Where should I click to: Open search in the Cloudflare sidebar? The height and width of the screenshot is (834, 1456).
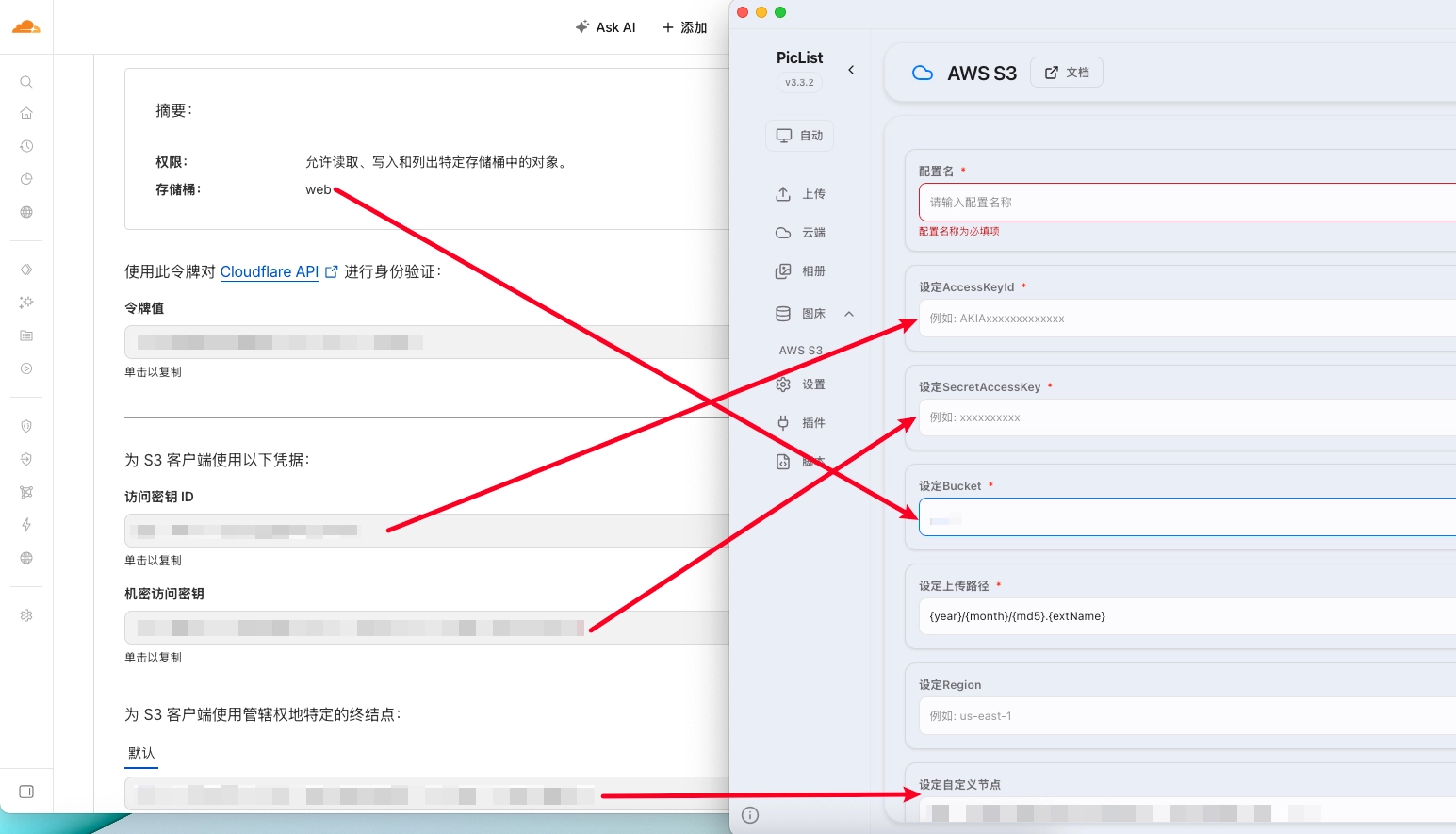26,82
